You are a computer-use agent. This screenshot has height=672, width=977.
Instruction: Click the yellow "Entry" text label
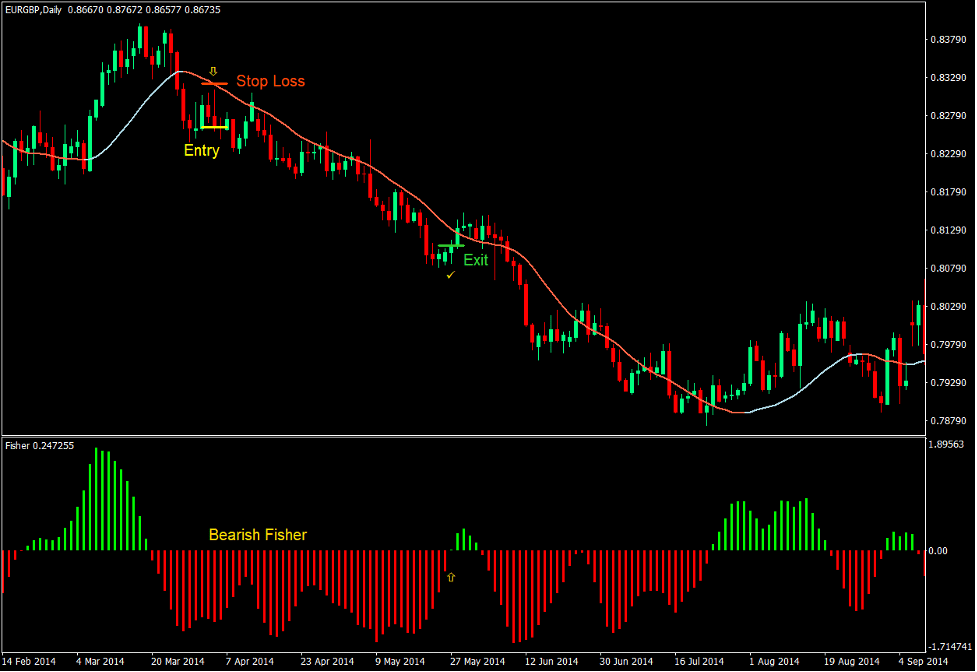coord(201,150)
